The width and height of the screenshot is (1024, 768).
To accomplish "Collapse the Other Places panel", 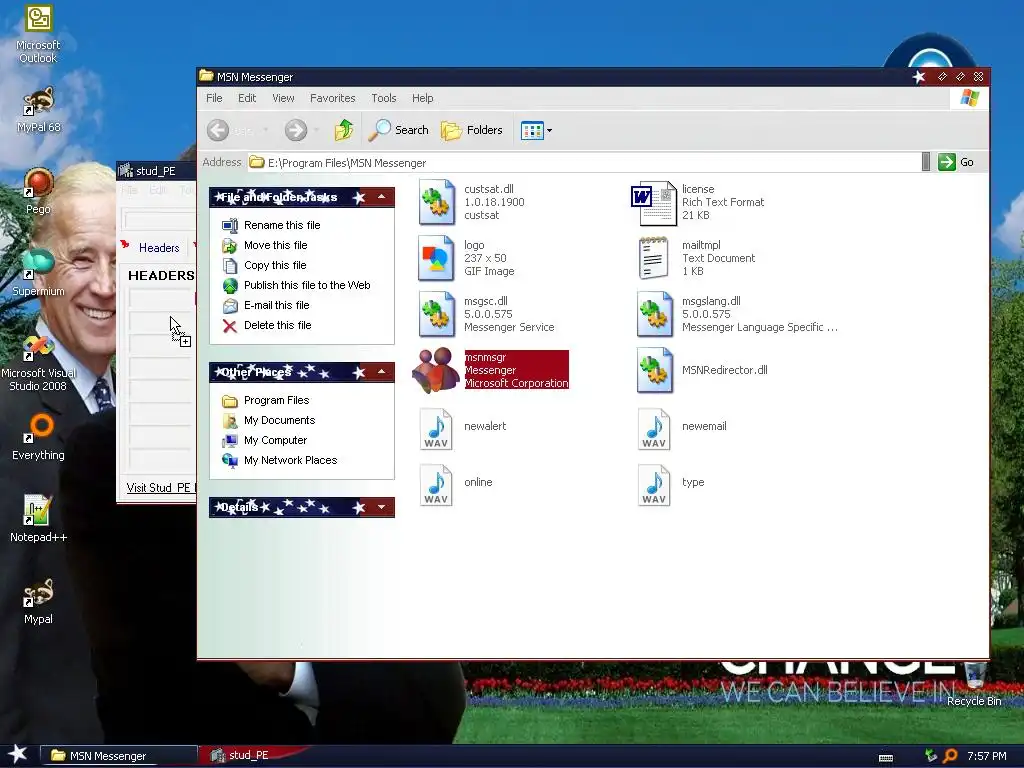I will (x=381, y=372).
